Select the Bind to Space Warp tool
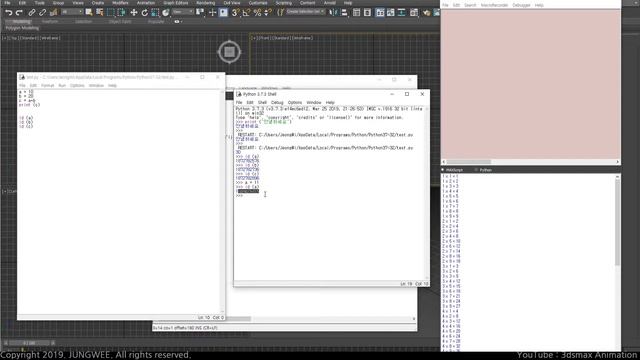The image size is (640, 360). (x=53, y=13)
